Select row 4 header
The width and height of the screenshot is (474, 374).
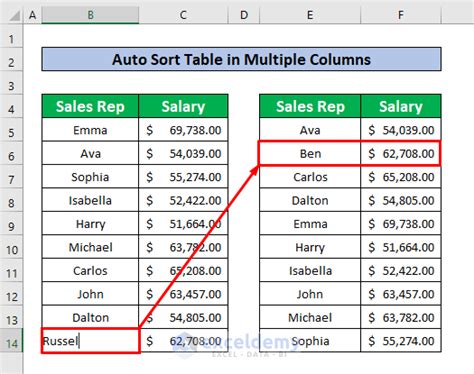[x=11, y=106]
